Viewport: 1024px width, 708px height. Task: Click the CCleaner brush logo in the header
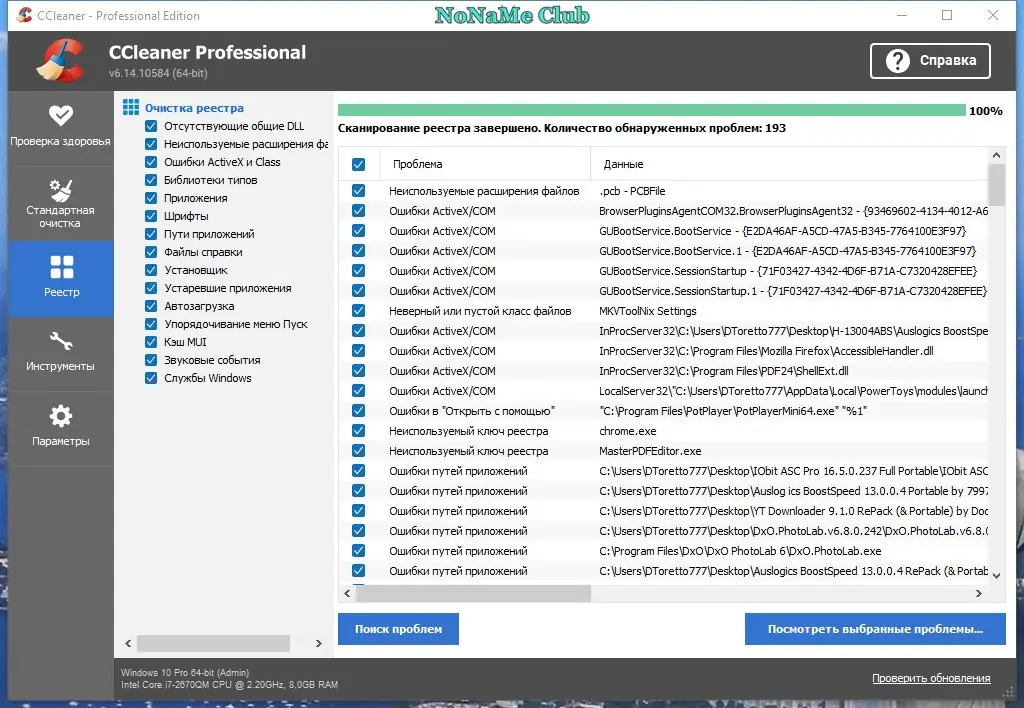[x=59, y=60]
